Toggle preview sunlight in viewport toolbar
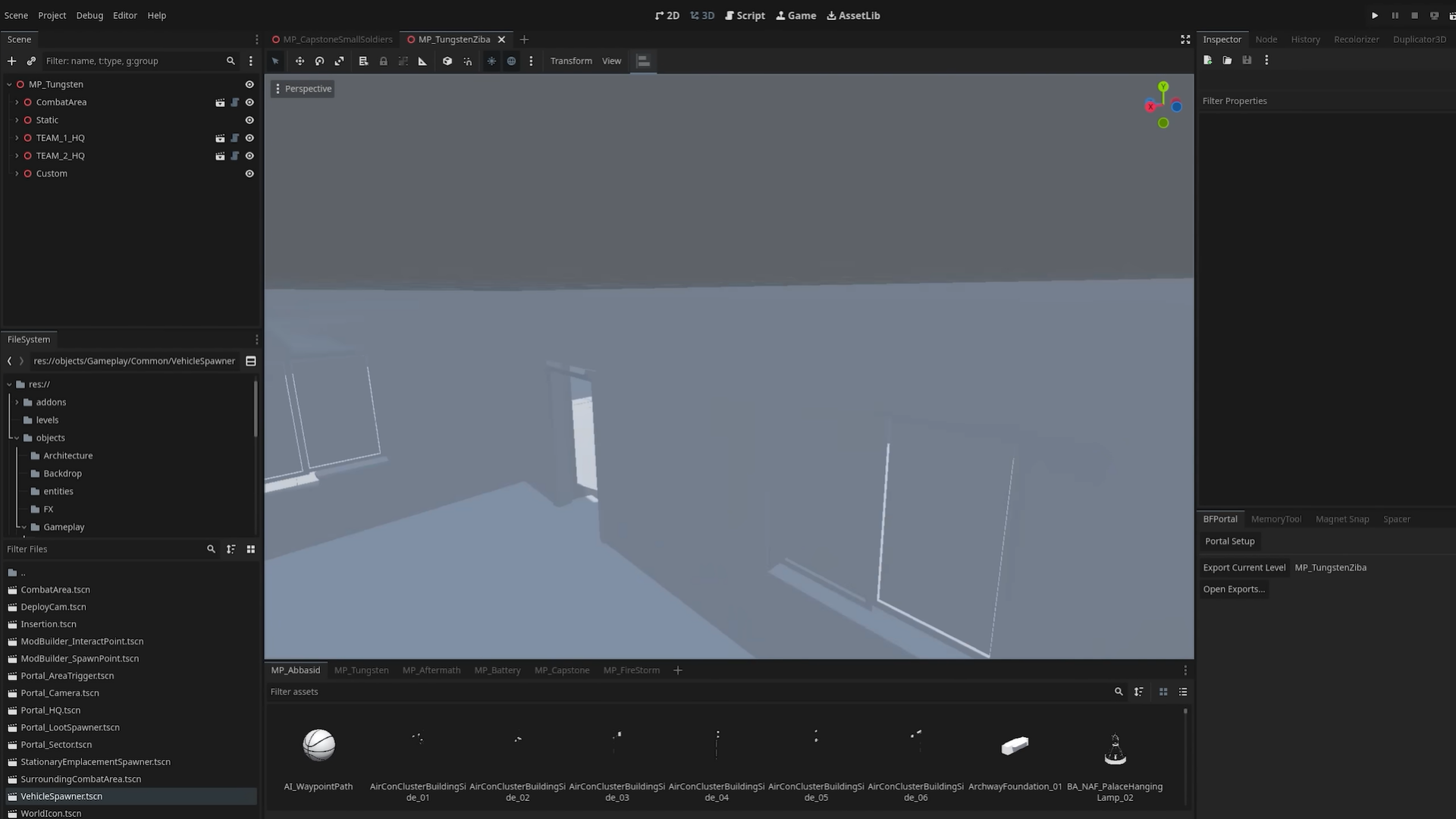Image resolution: width=1456 pixels, height=819 pixels. (x=491, y=61)
